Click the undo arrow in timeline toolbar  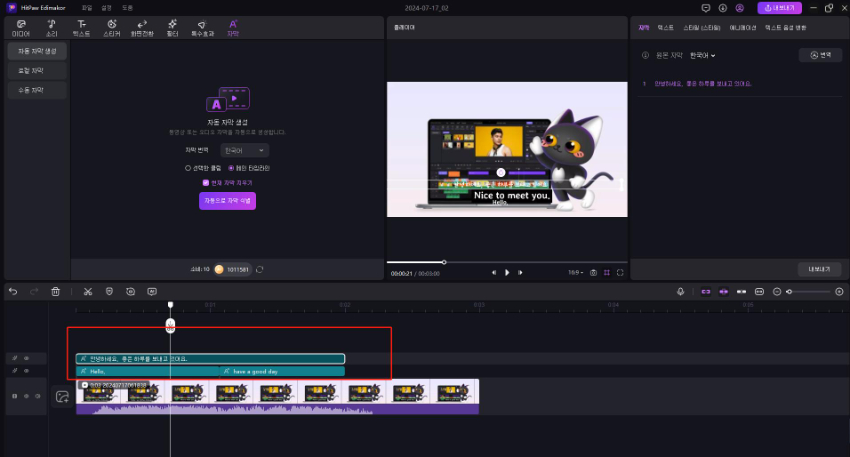pos(13,291)
